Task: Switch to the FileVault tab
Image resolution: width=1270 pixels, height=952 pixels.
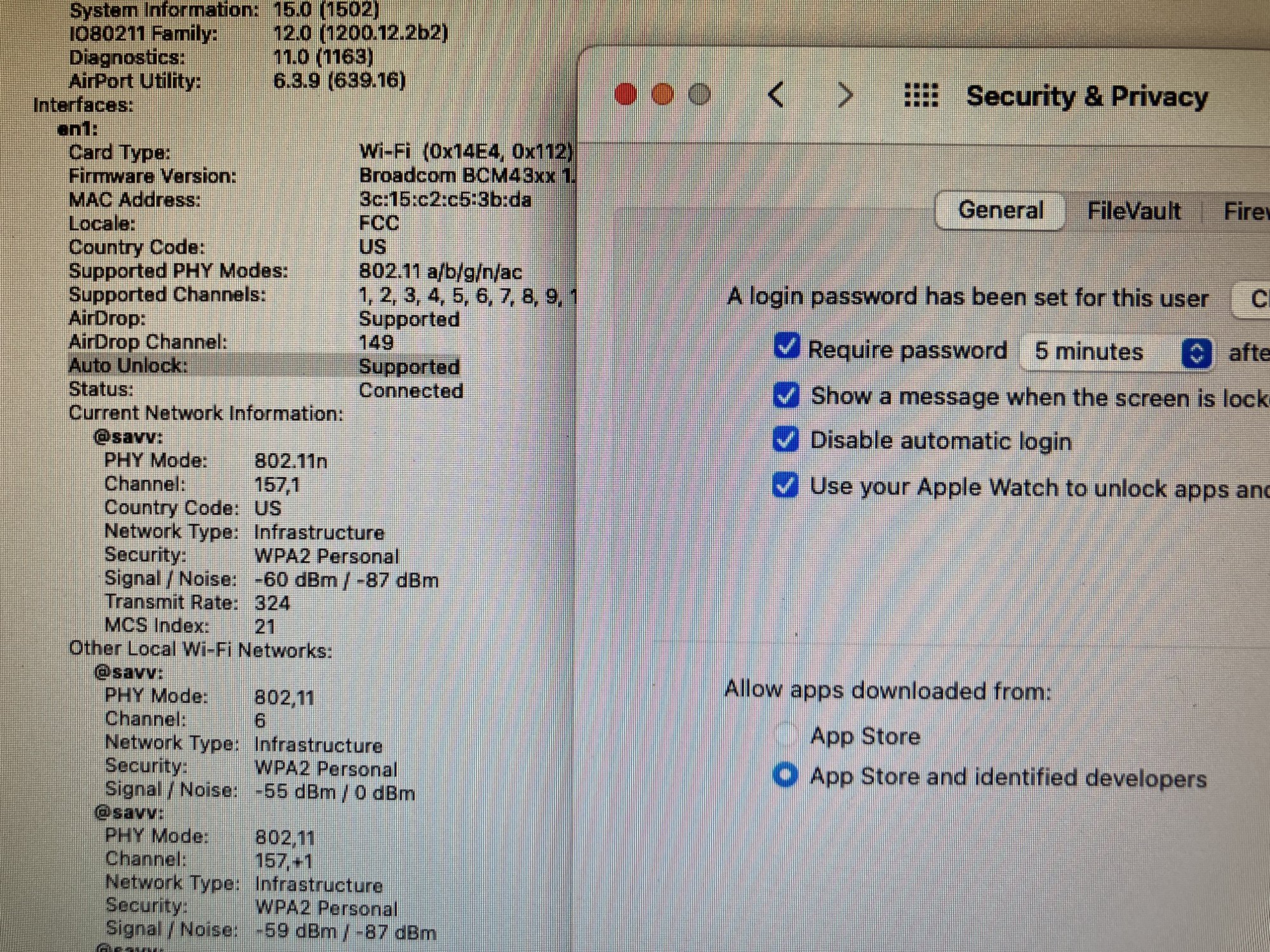Action: pos(1133,211)
